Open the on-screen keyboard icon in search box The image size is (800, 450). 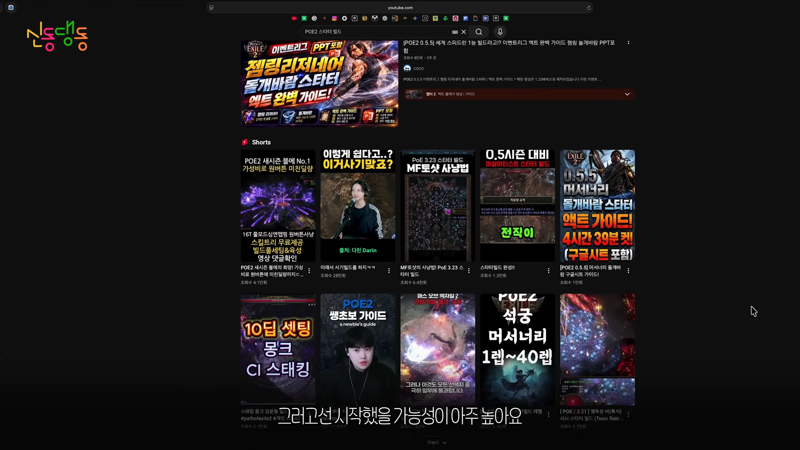455,32
